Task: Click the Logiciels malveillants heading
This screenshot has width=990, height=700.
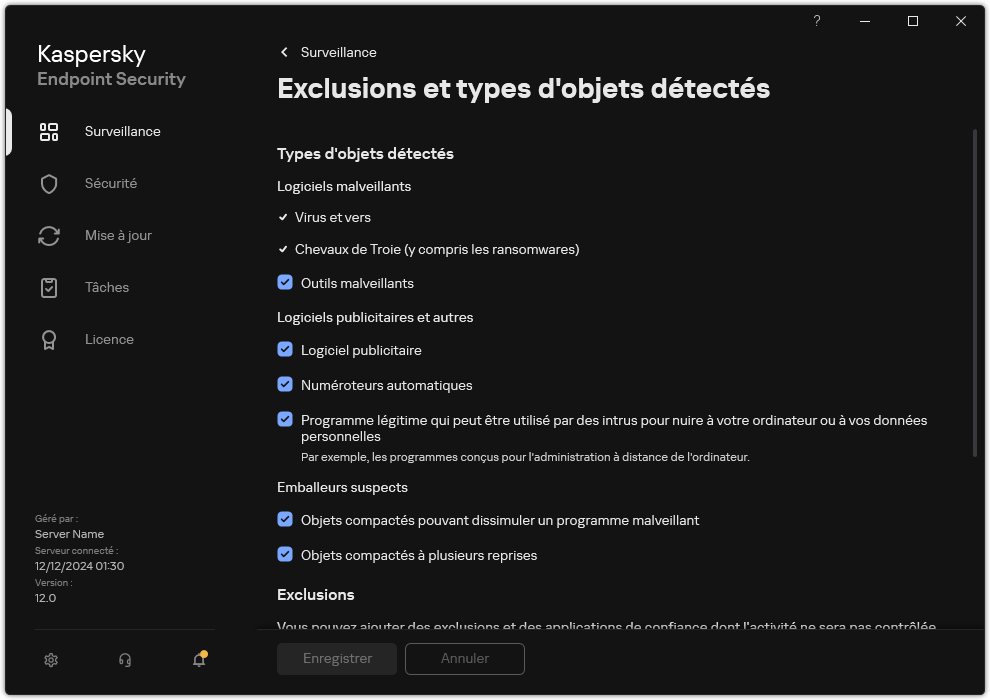Action: pos(344,186)
